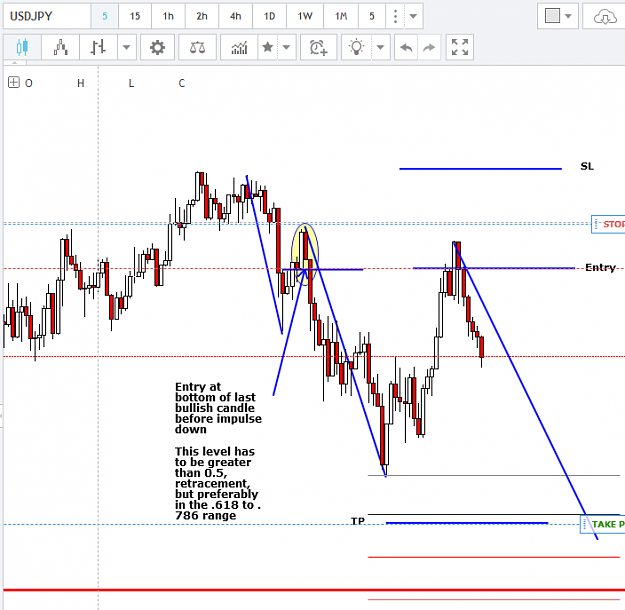Expand the lightbulb dropdown arrow
625x610 pixels.
click(381, 47)
